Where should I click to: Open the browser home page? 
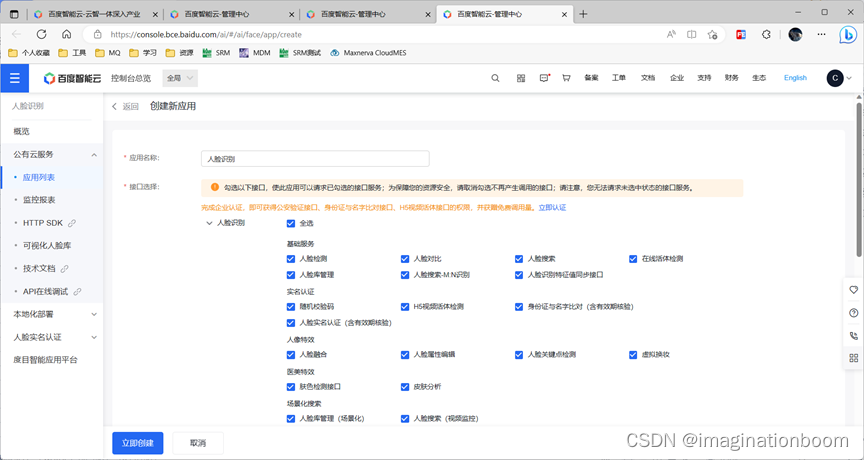point(67,34)
